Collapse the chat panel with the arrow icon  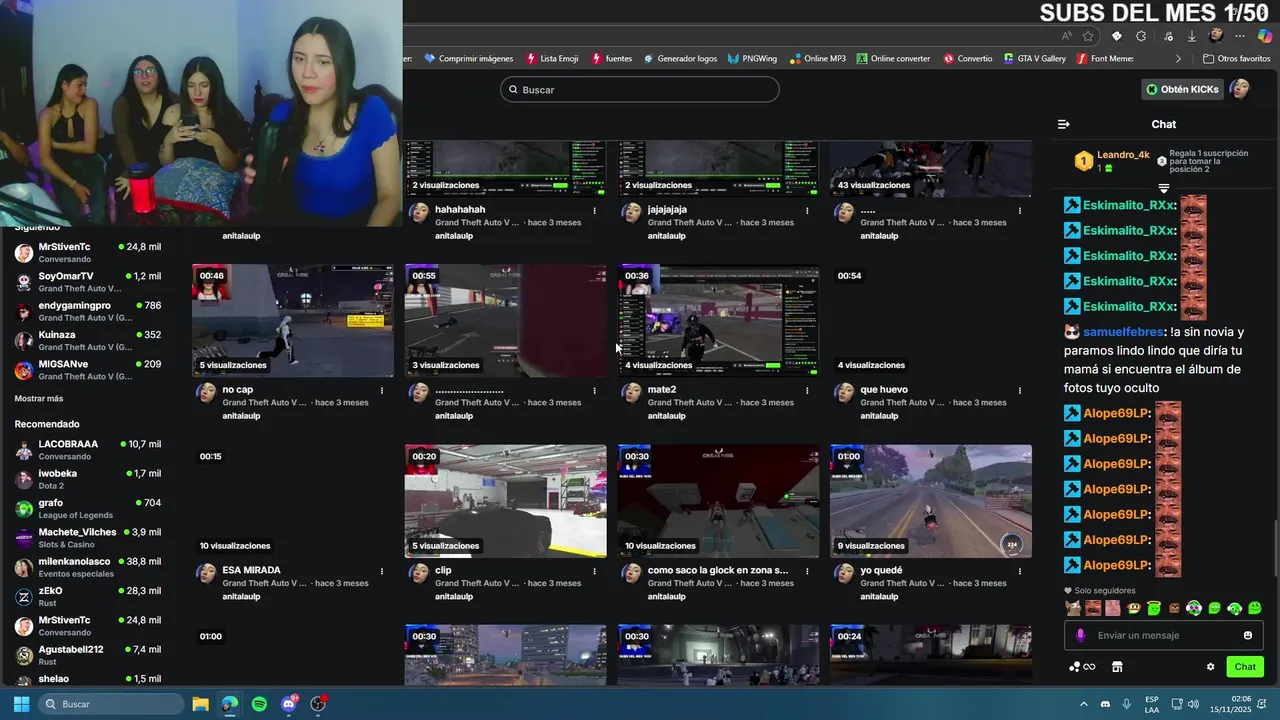pyautogui.click(x=1063, y=124)
